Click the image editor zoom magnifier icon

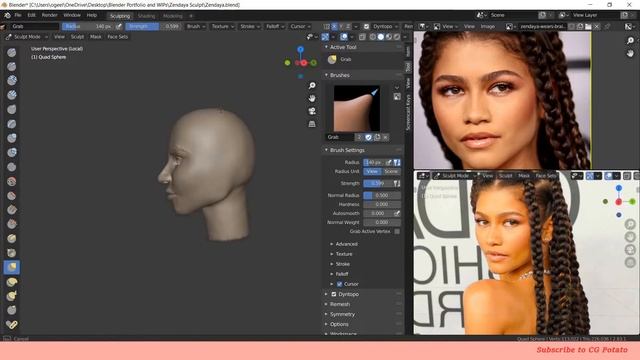point(630,40)
